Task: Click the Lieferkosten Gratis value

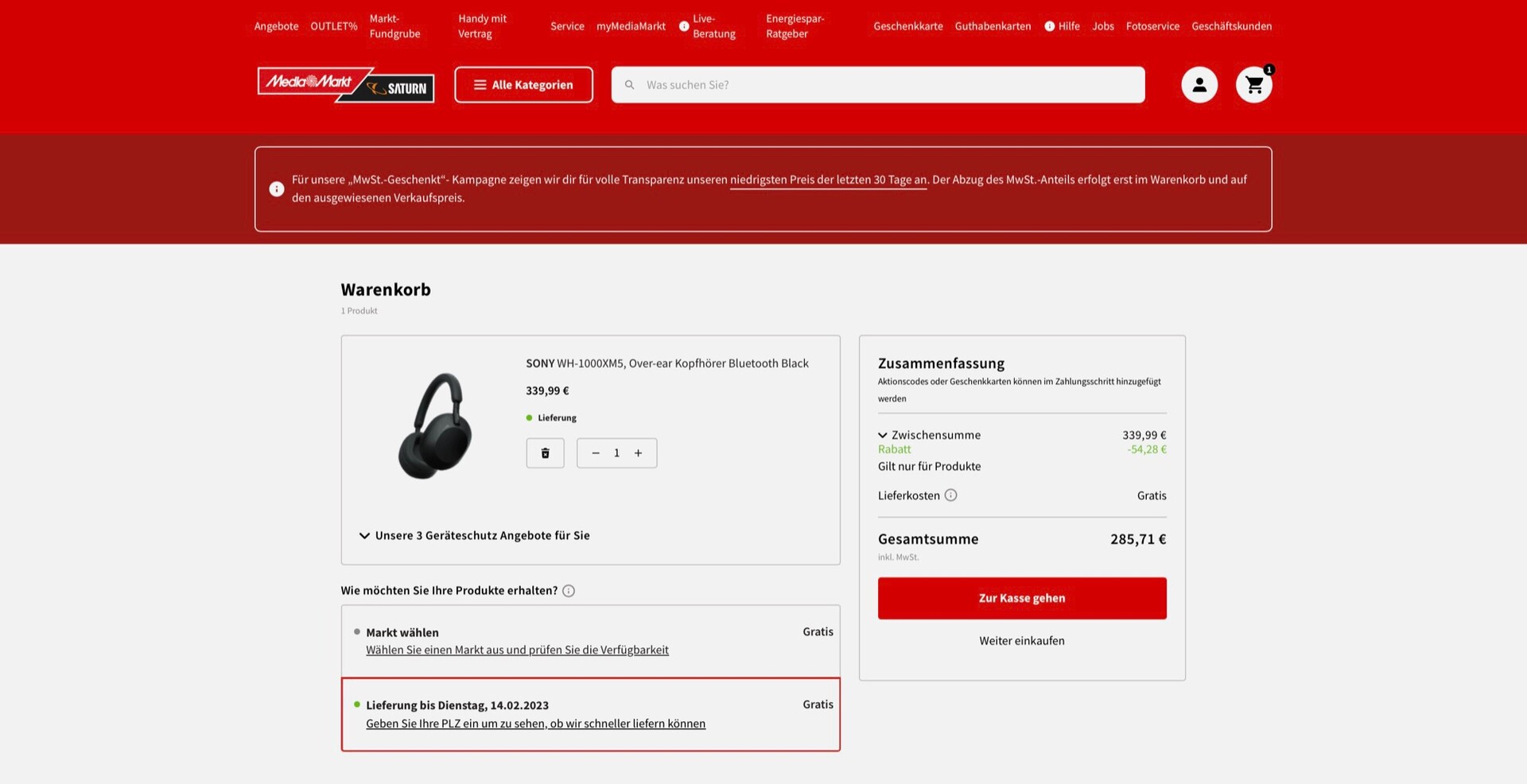Action: pyautogui.click(x=1152, y=495)
